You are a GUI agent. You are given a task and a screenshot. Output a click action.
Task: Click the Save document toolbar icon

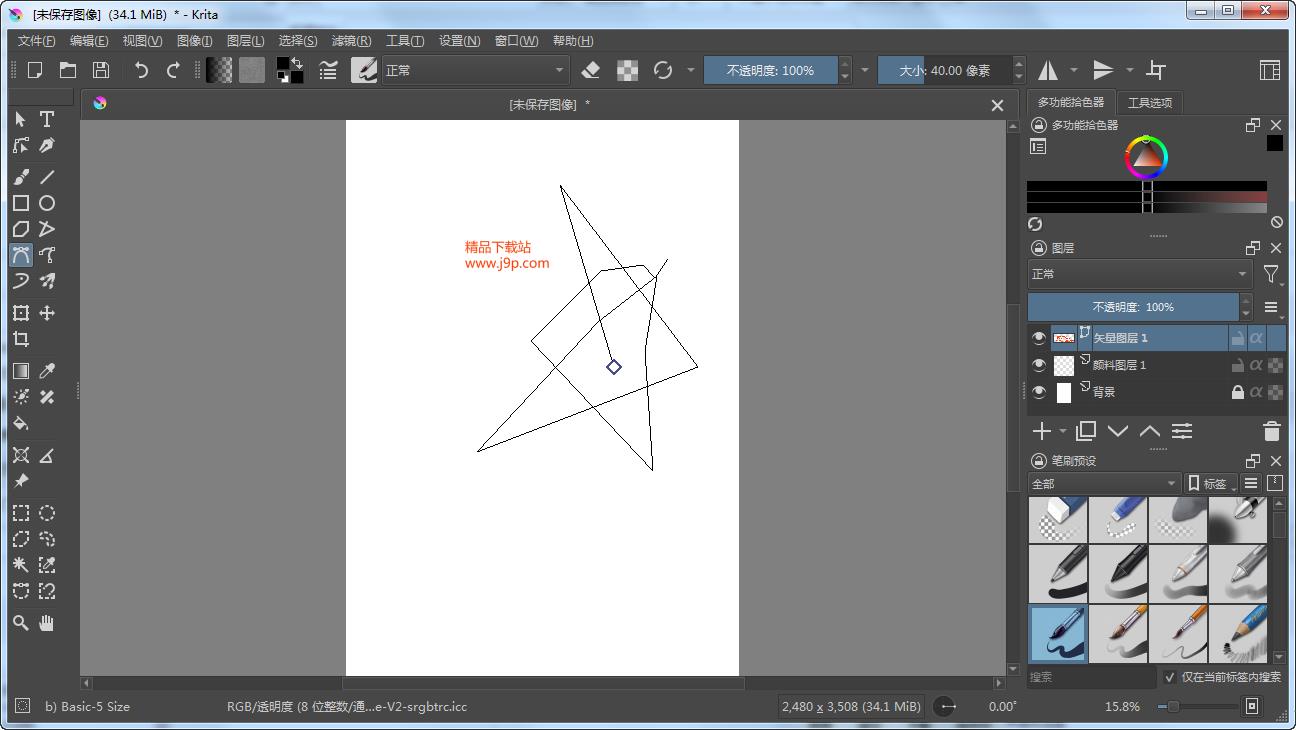click(x=101, y=70)
